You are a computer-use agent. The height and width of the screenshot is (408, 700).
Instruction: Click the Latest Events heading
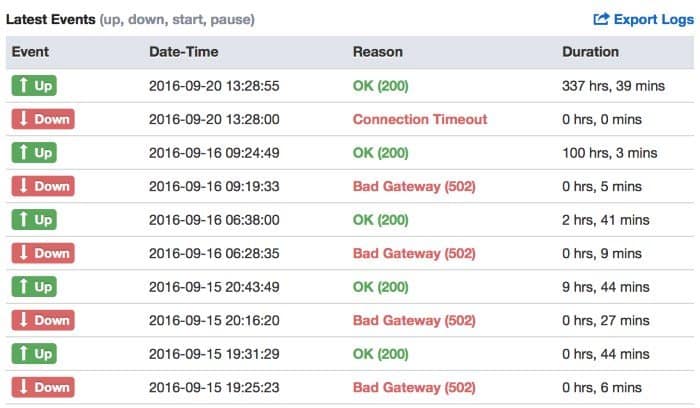tap(50, 19)
